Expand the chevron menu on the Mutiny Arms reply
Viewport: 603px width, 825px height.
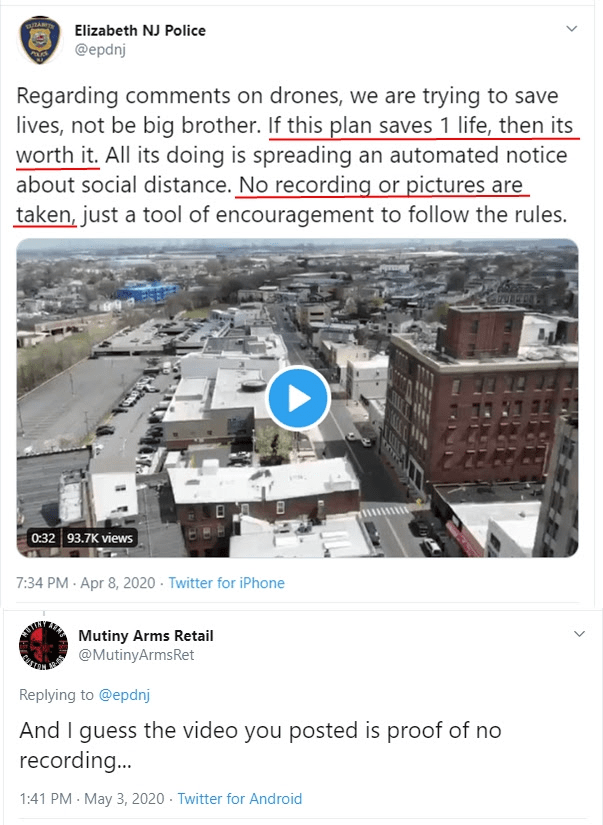[579, 634]
